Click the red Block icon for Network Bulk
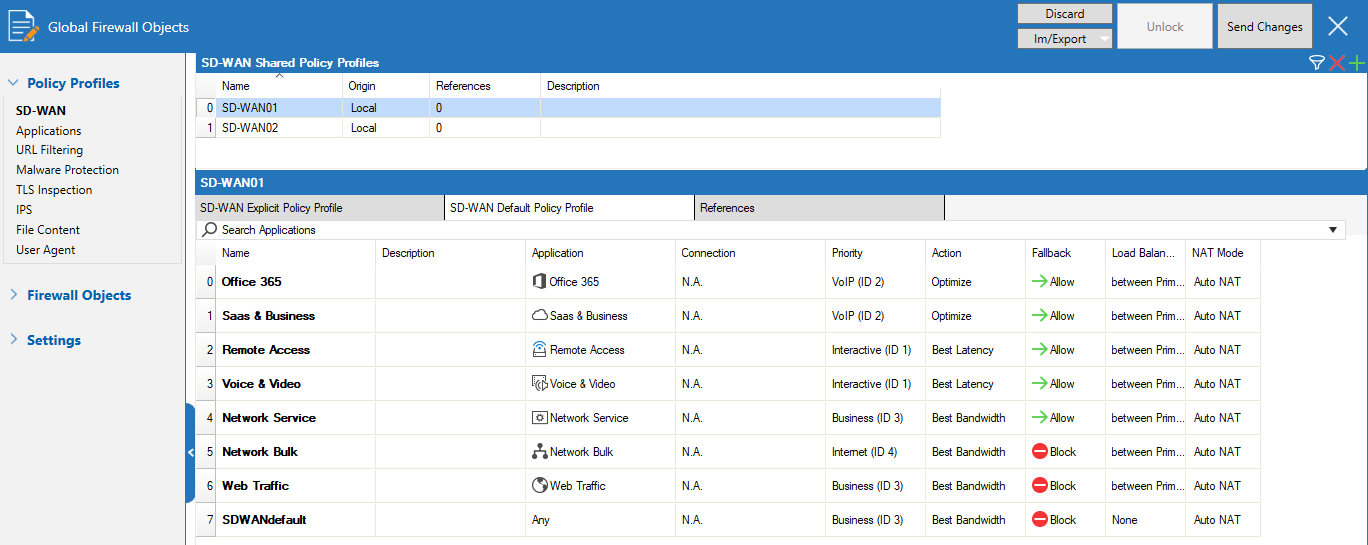The image size is (1368, 545). 1040,452
